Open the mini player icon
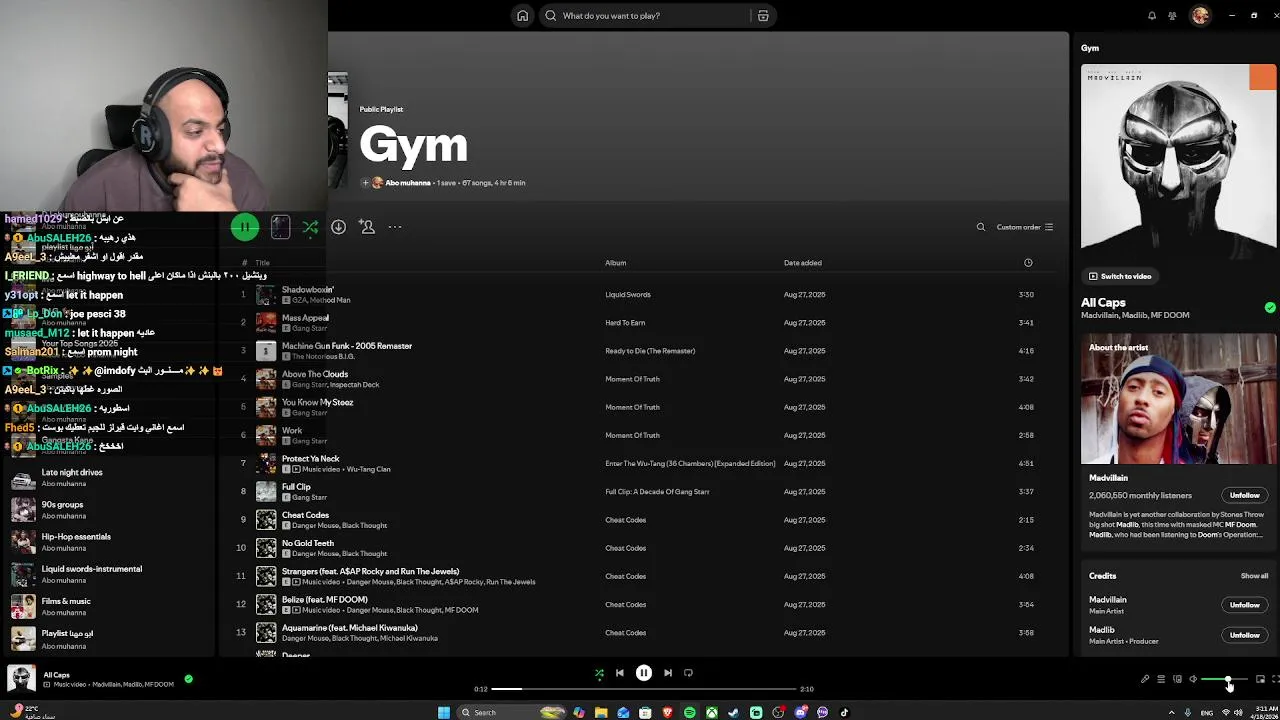 (1260, 679)
